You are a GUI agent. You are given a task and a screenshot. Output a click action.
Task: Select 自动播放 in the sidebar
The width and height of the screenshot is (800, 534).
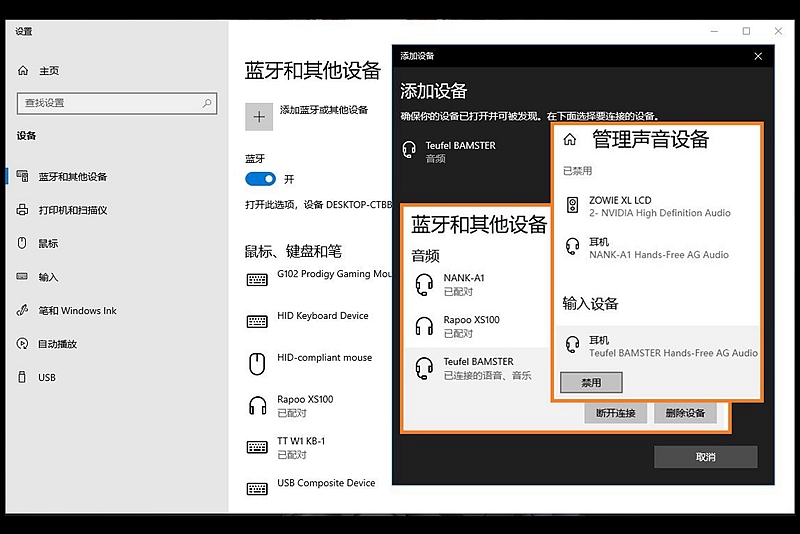point(57,344)
